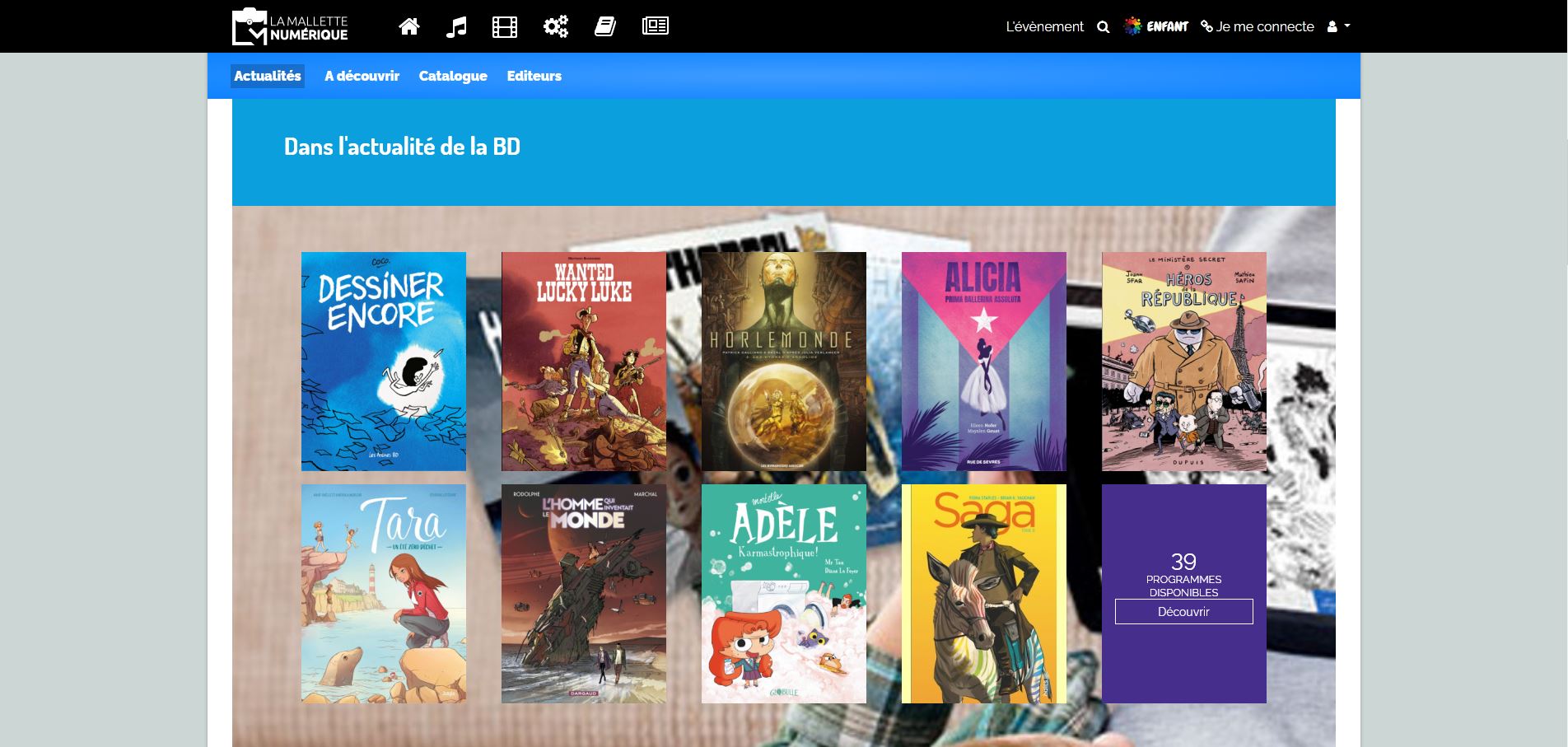Open the Mortelle Adèle cover
The height and width of the screenshot is (747, 1568).
click(x=784, y=594)
